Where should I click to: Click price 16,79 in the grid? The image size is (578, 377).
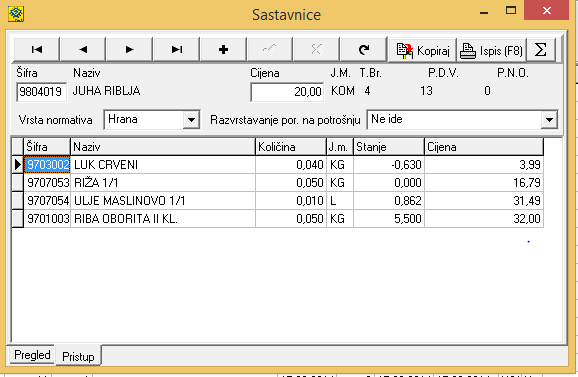pos(484,182)
